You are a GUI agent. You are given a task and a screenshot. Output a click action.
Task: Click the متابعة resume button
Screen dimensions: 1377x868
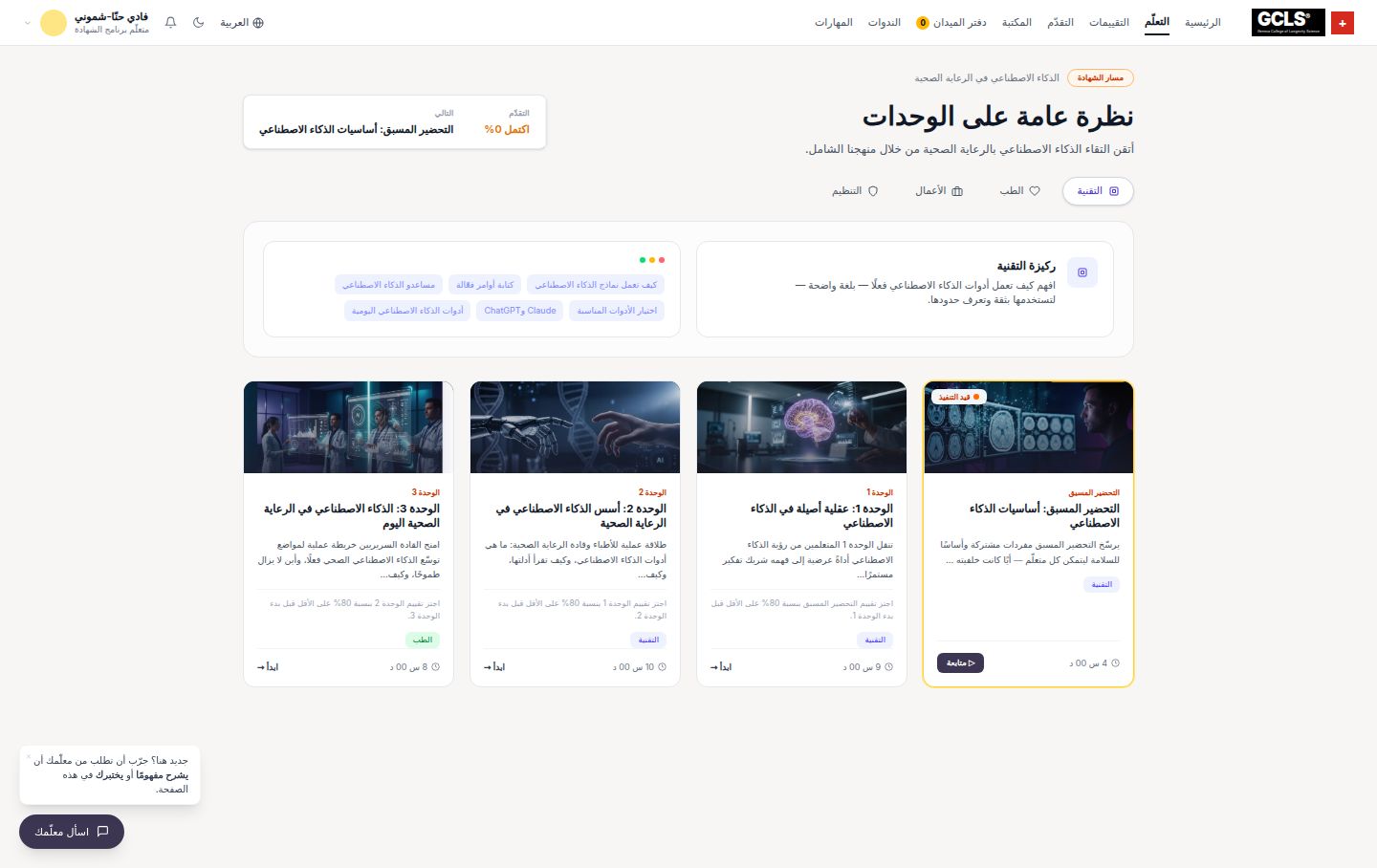[960, 662]
